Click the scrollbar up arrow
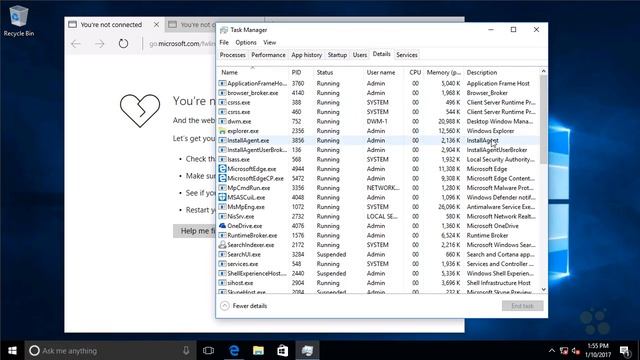The width and height of the screenshot is (640, 360). (543, 71)
